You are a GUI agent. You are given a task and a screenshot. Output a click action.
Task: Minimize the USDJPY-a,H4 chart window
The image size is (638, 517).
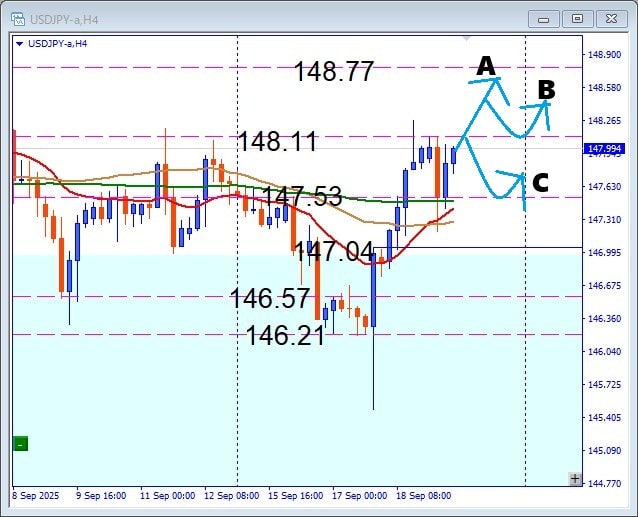(x=544, y=19)
